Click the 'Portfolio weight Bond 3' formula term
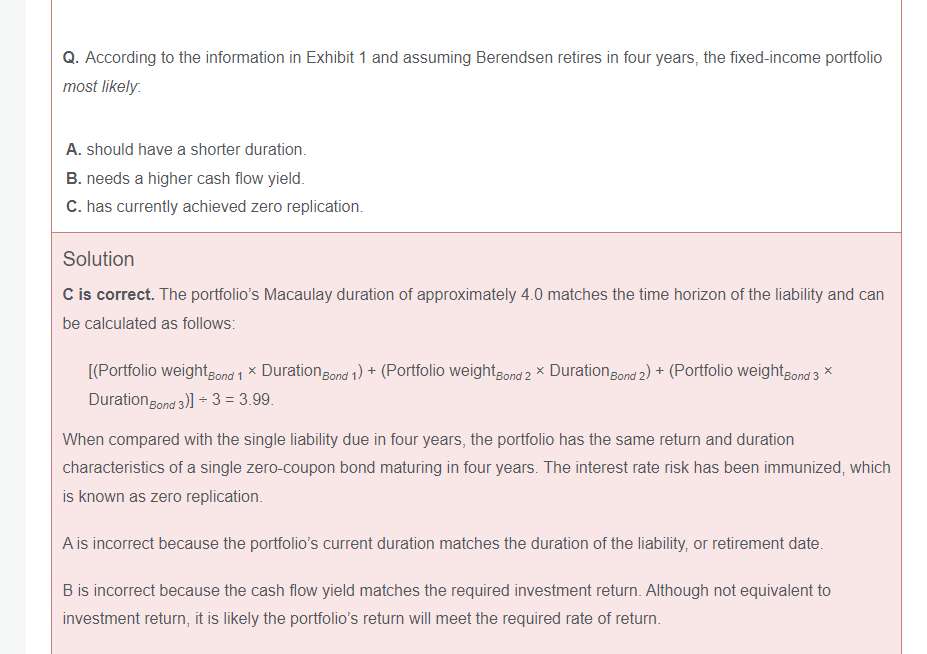 pos(744,372)
